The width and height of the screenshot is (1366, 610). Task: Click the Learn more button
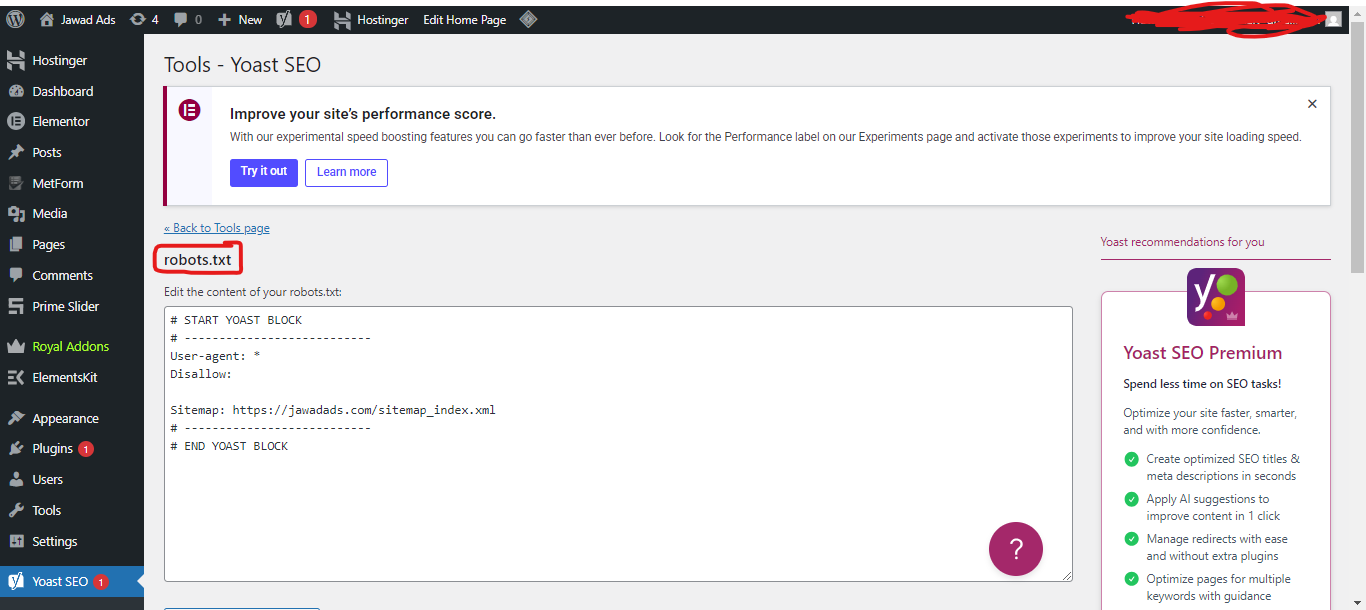coord(346,172)
